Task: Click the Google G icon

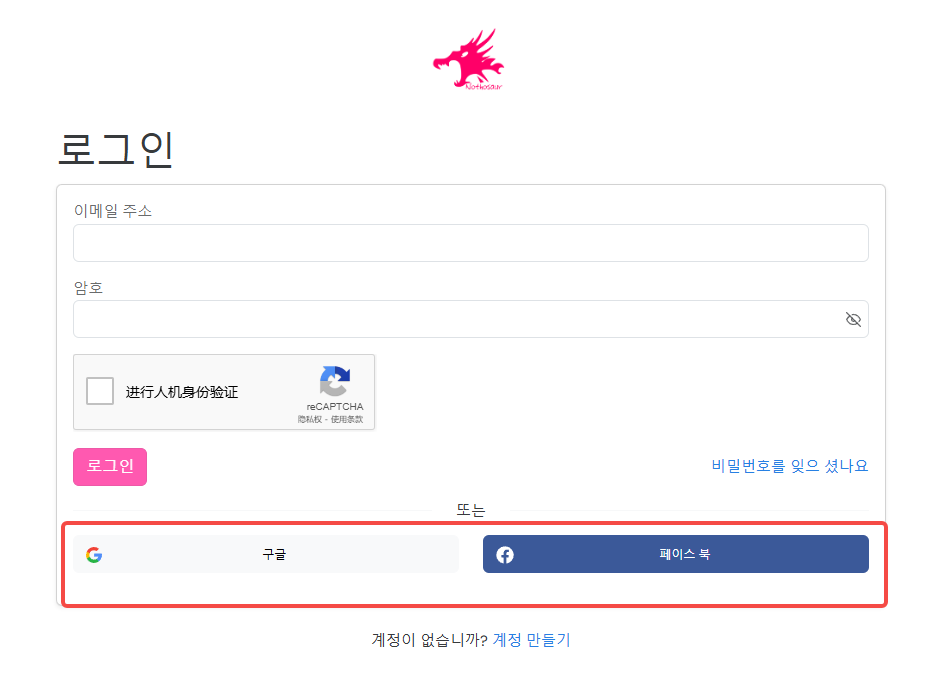Action: 94,555
